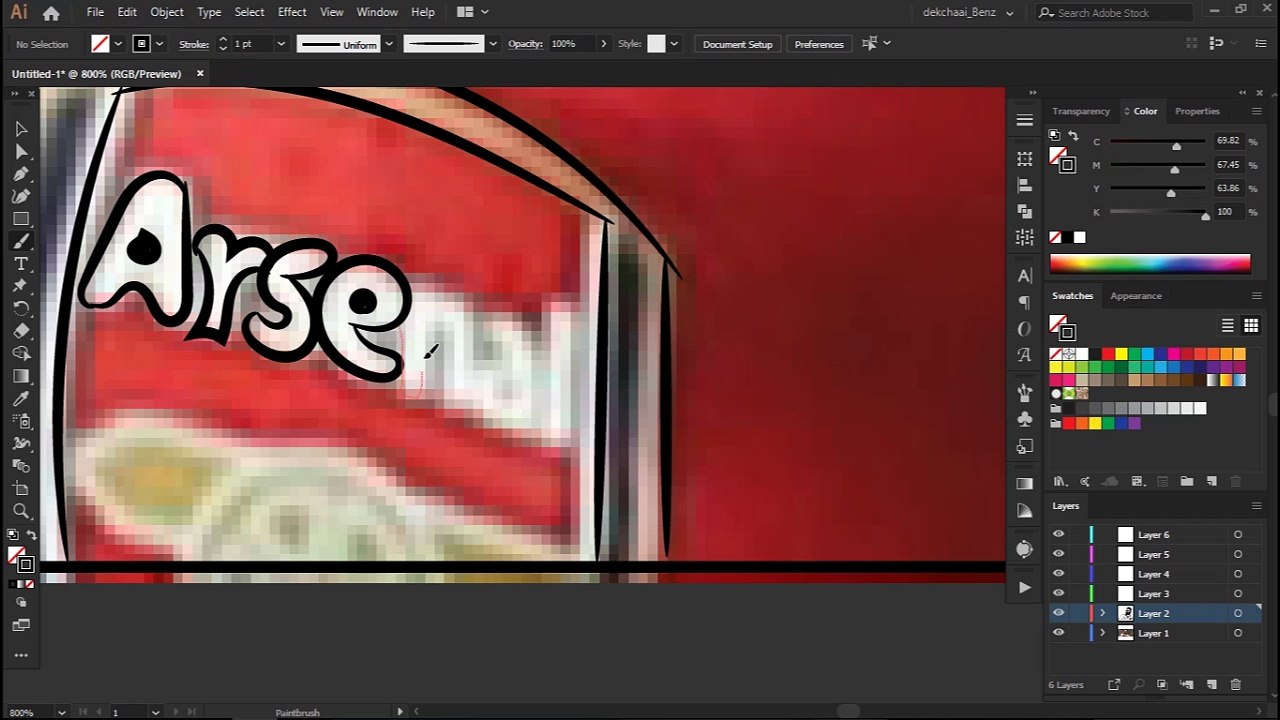1280x720 pixels.
Task: Switch to the Appearance tab
Action: point(1136,296)
